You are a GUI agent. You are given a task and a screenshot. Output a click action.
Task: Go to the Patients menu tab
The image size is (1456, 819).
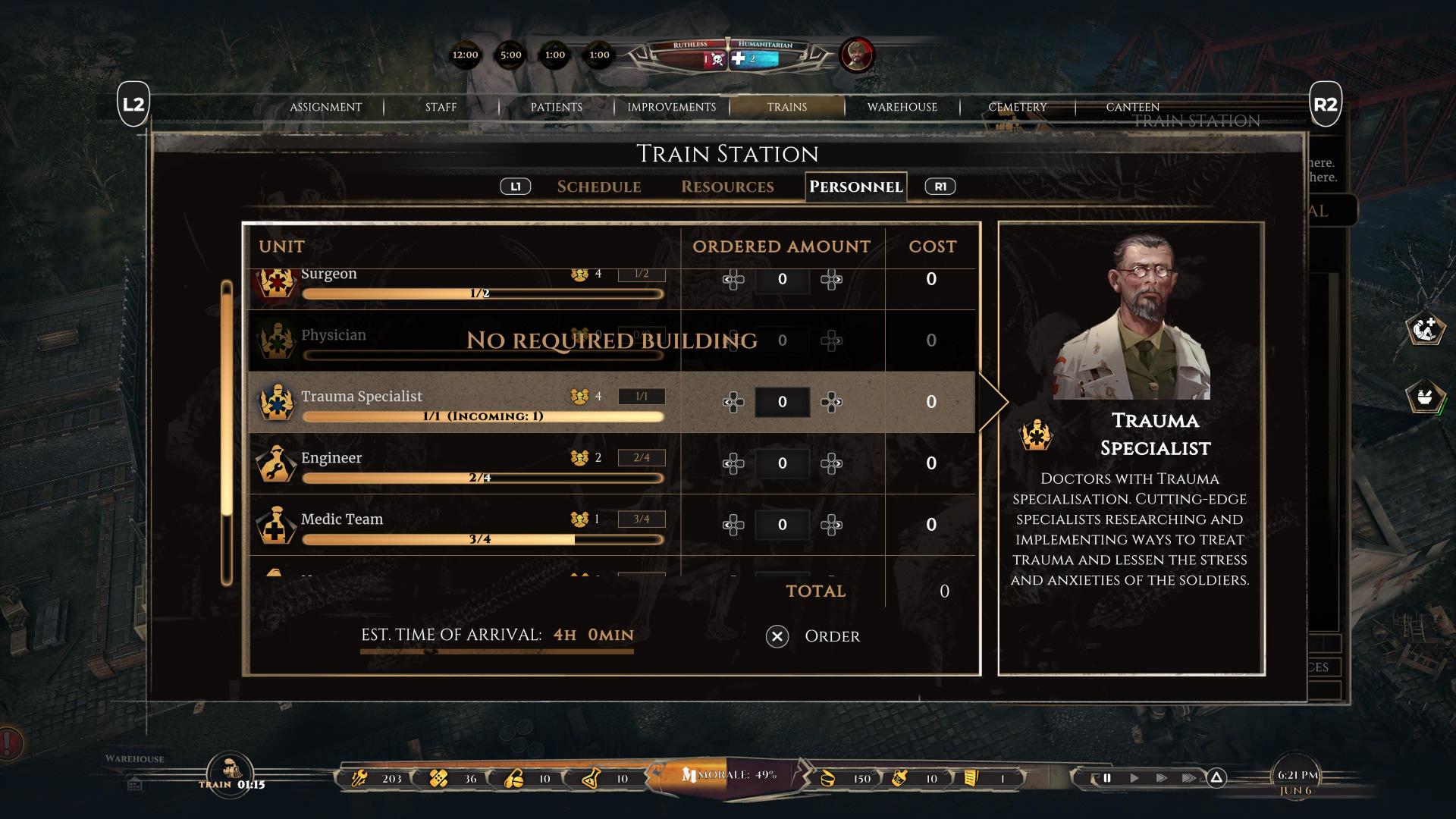[x=557, y=107]
